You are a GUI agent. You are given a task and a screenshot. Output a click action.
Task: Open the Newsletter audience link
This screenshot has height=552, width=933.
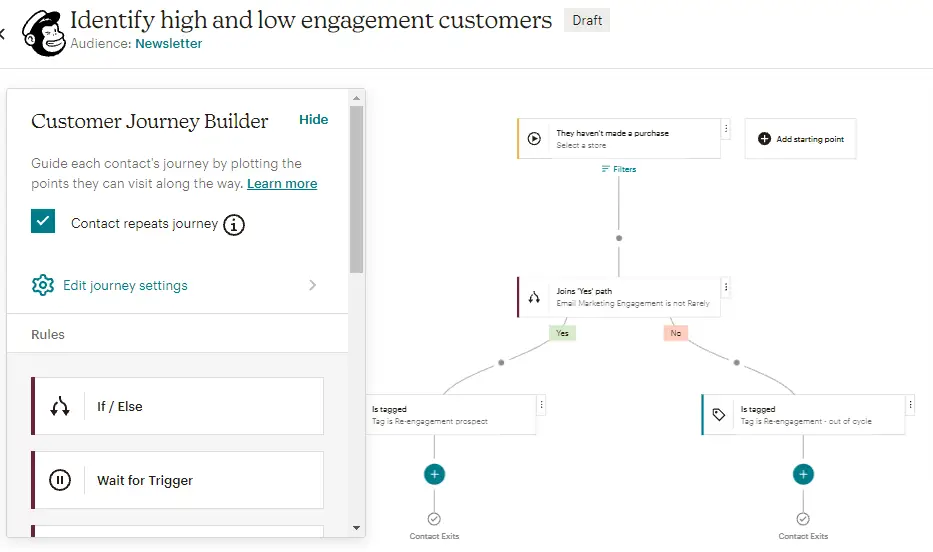(x=168, y=43)
